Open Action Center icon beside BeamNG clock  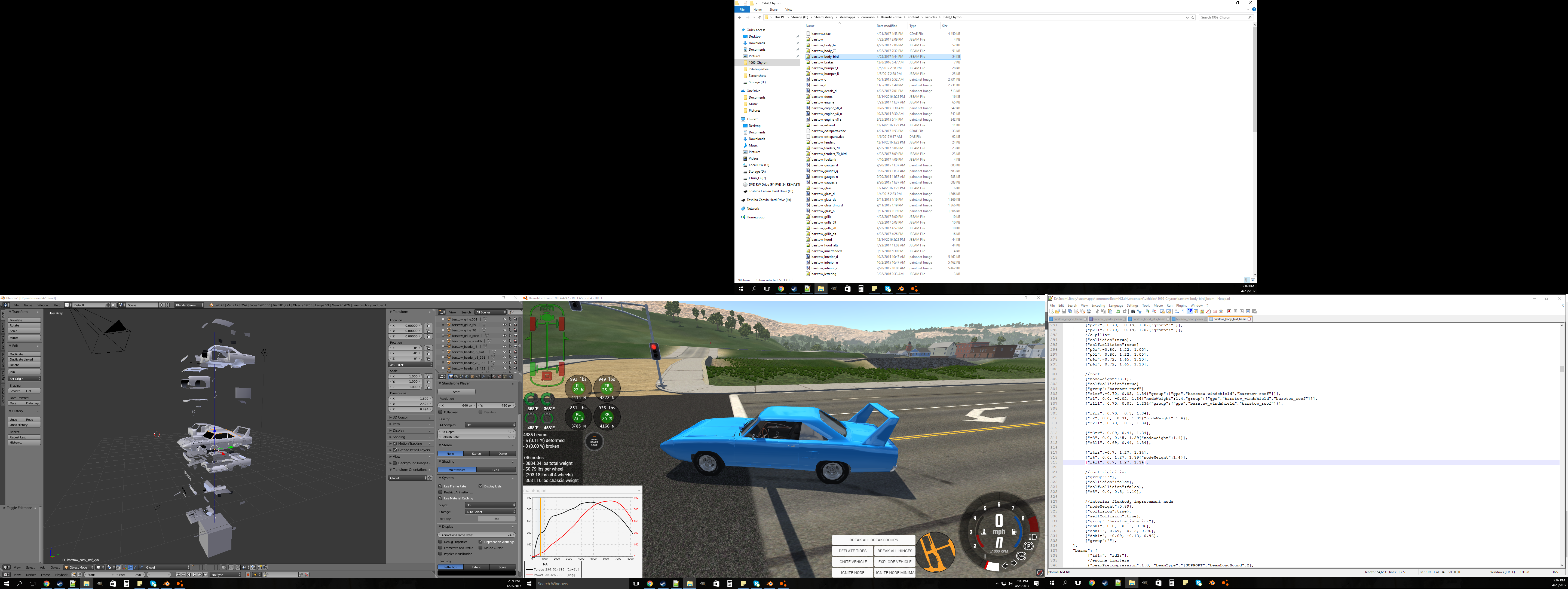click(1037, 584)
